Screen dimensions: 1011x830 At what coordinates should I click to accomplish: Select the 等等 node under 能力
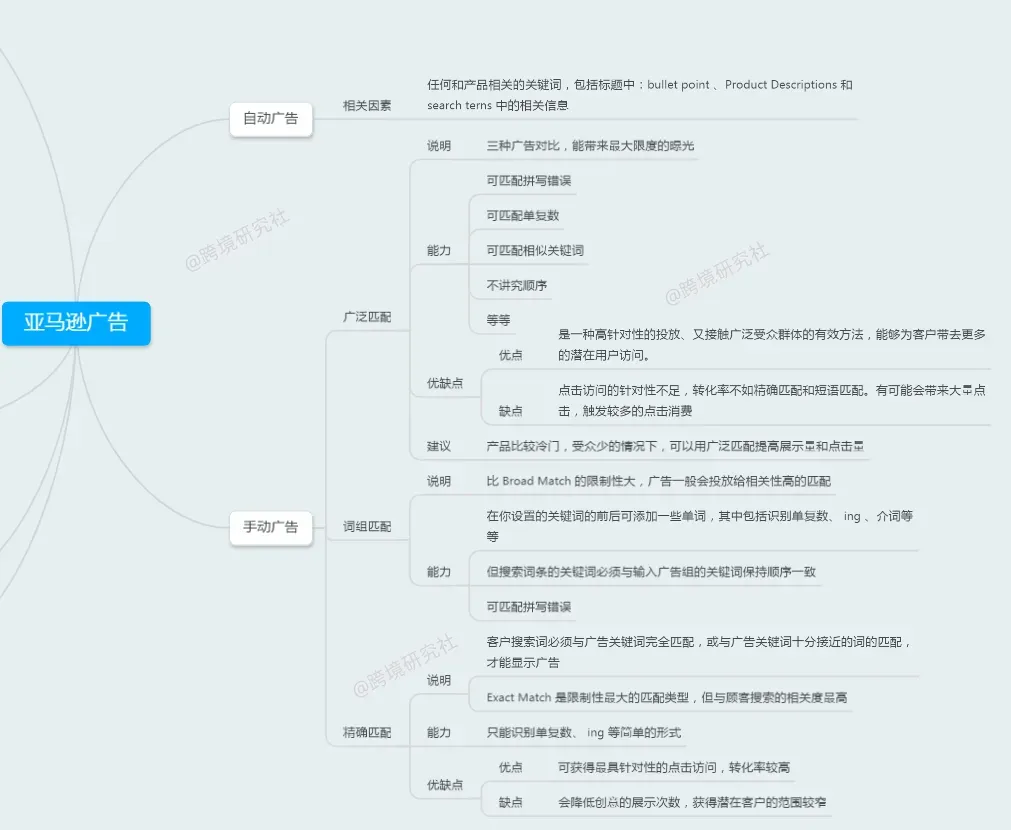coord(498,320)
